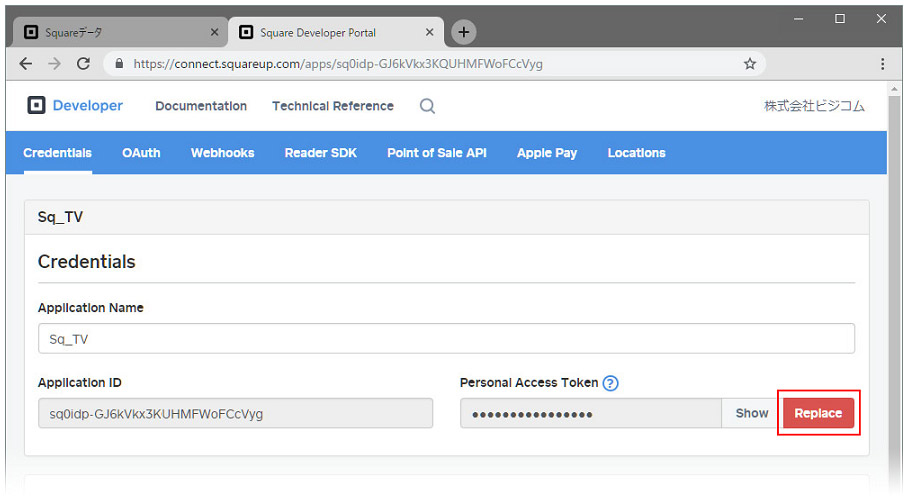Image resolution: width=908 pixels, height=500 pixels.
Task: Select the Locations tab
Action: (636, 153)
